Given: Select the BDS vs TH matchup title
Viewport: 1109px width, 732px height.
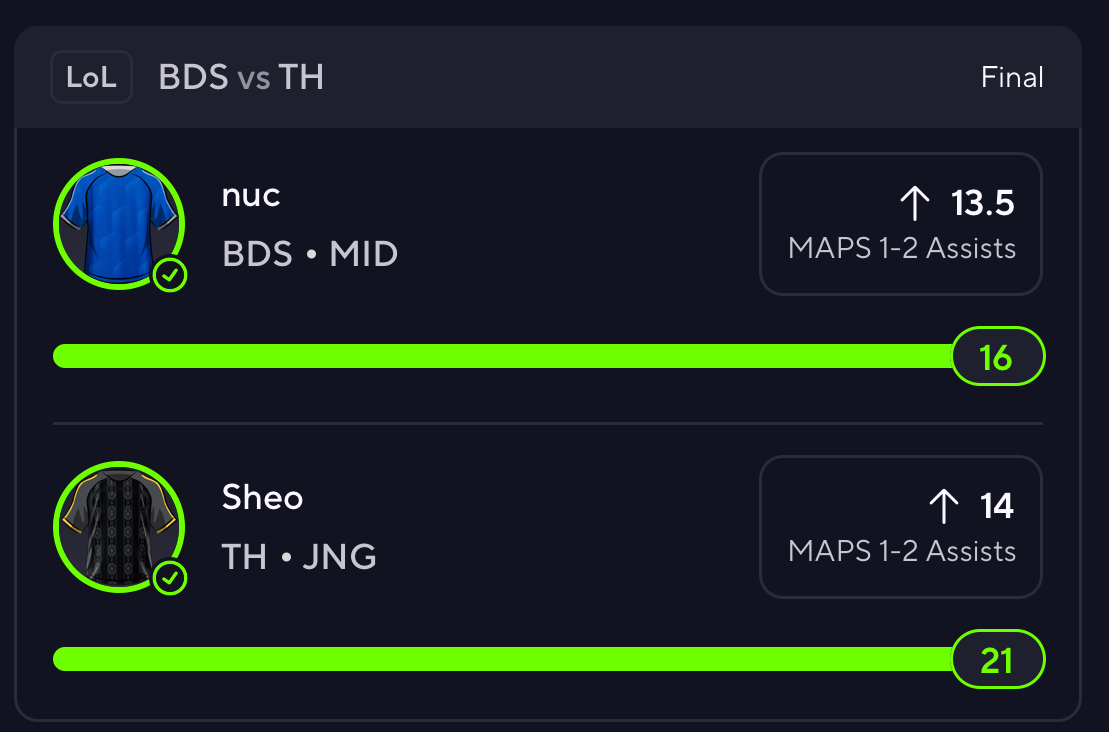Looking at the screenshot, I should pyautogui.click(x=241, y=77).
